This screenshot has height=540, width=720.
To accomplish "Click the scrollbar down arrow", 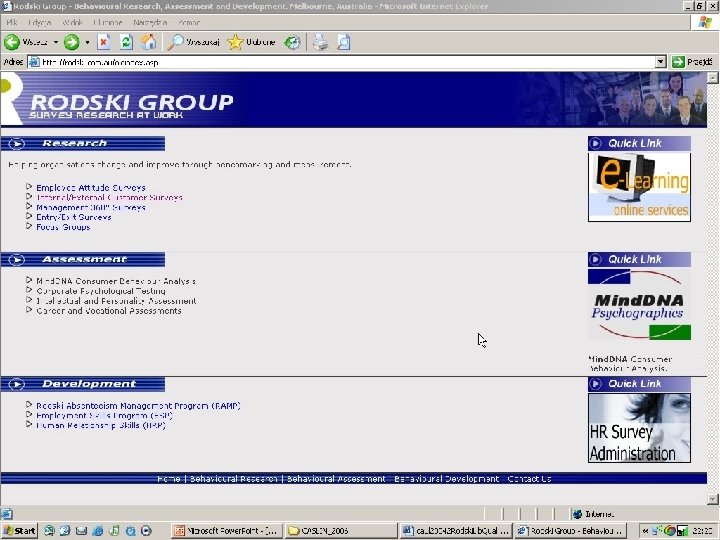I will coord(713,499).
